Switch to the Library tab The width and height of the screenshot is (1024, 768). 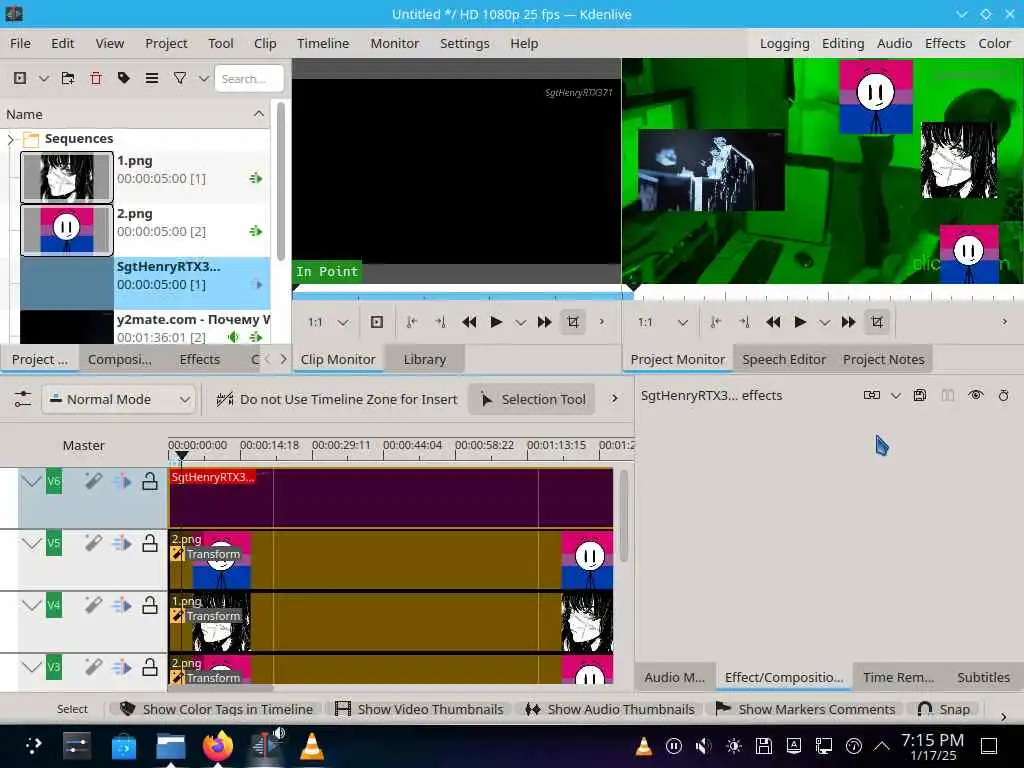[424, 359]
